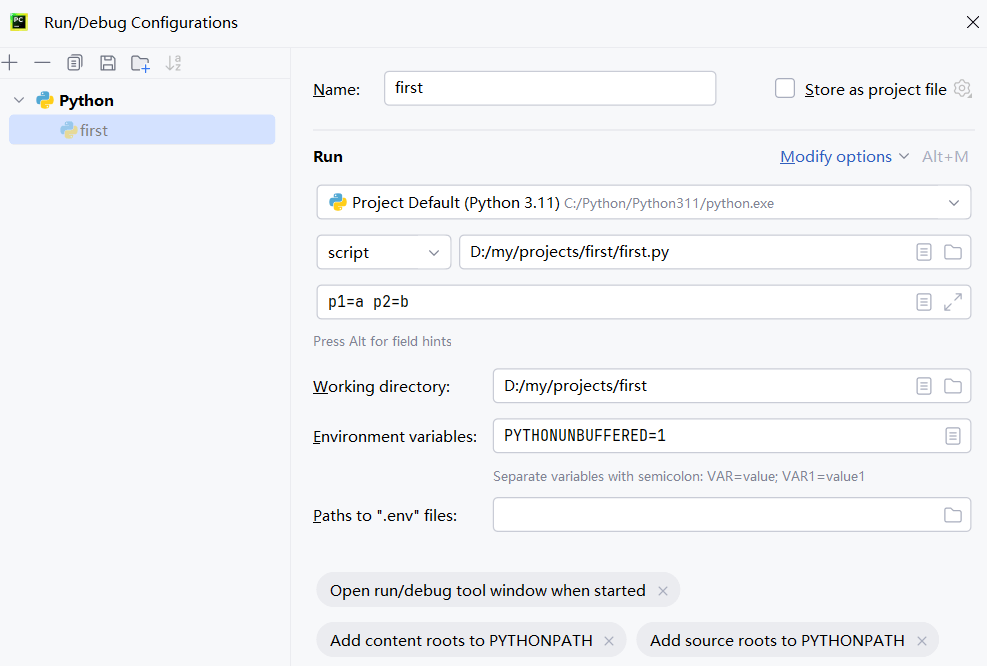Create a new configuration folder
This screenshot has height=666, width=987.
click(140, 64)
